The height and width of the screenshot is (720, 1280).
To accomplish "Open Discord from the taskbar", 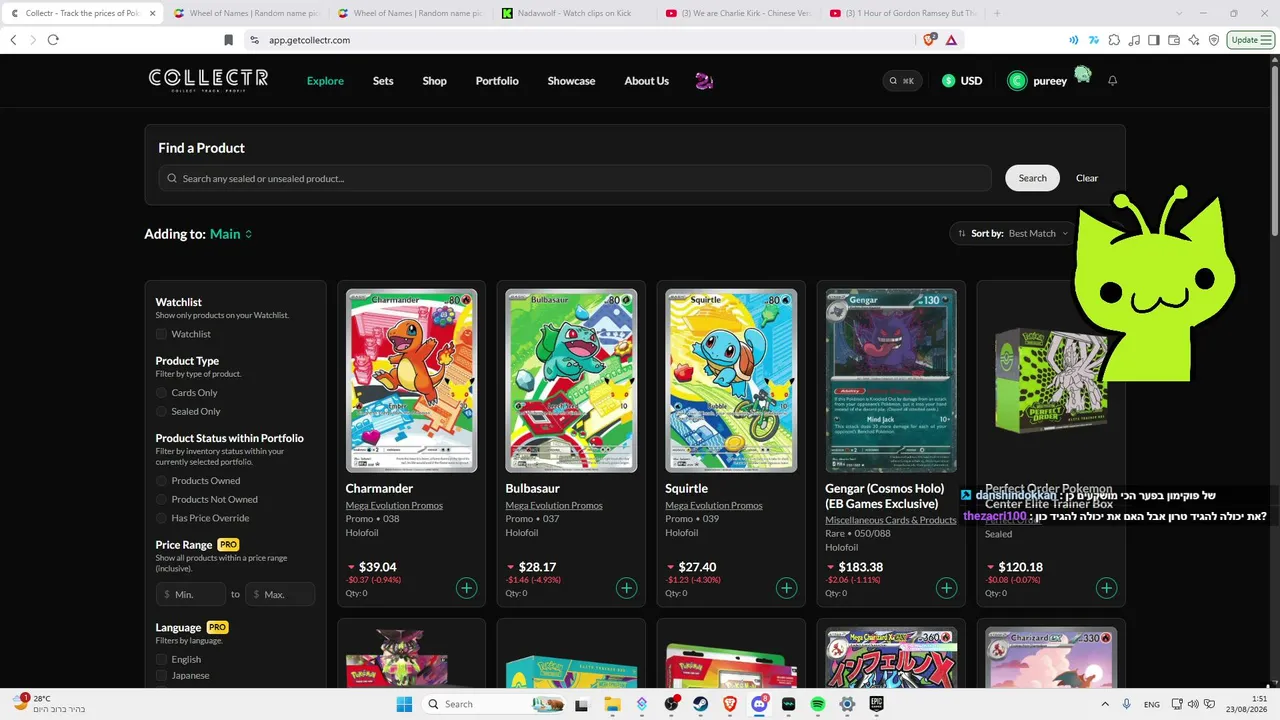I will (x=759, y=704).
